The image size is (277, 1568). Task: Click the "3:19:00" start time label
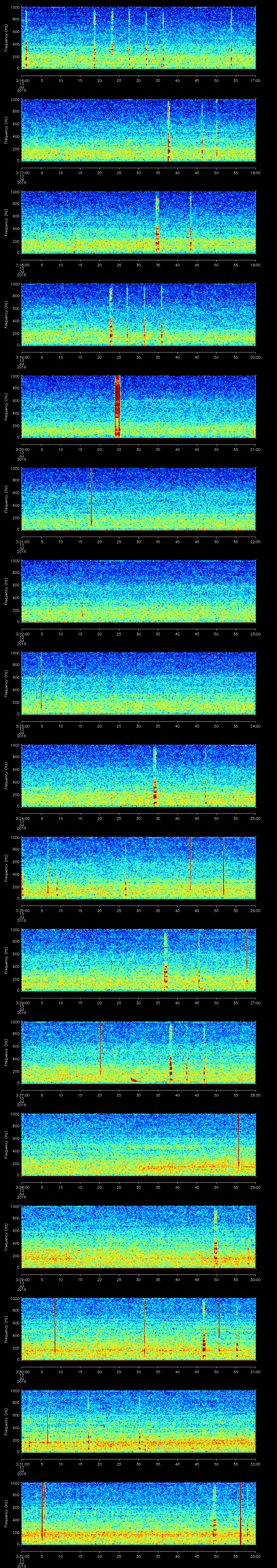click(22, 357)
